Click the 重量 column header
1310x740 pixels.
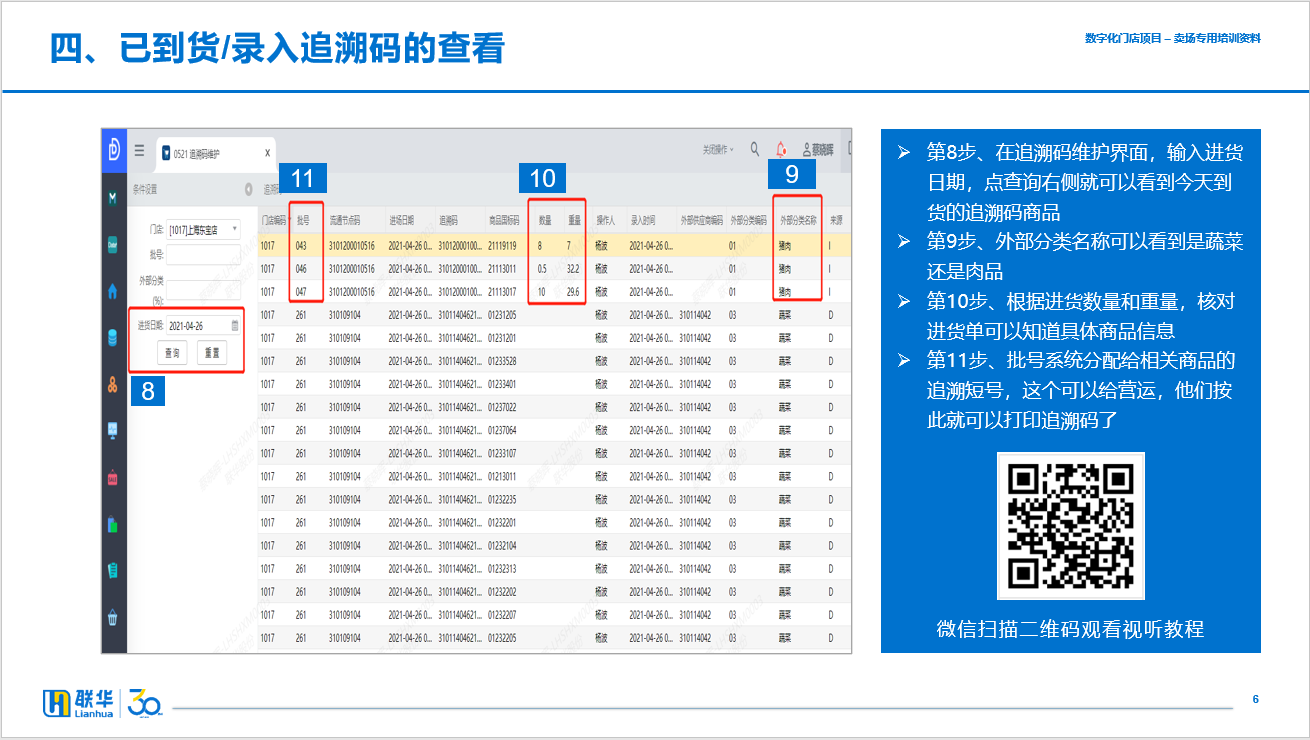[575, 219]
